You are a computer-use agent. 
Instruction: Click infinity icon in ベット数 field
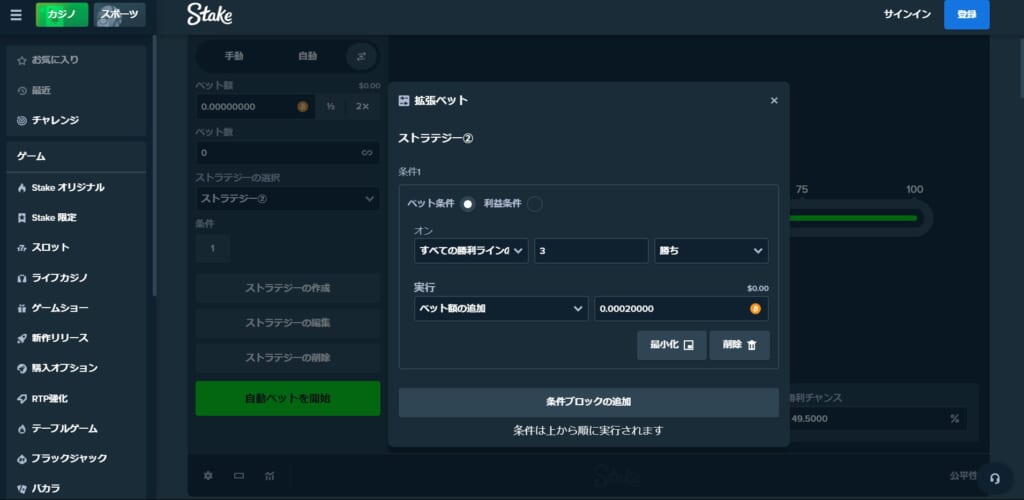[367, 153]
